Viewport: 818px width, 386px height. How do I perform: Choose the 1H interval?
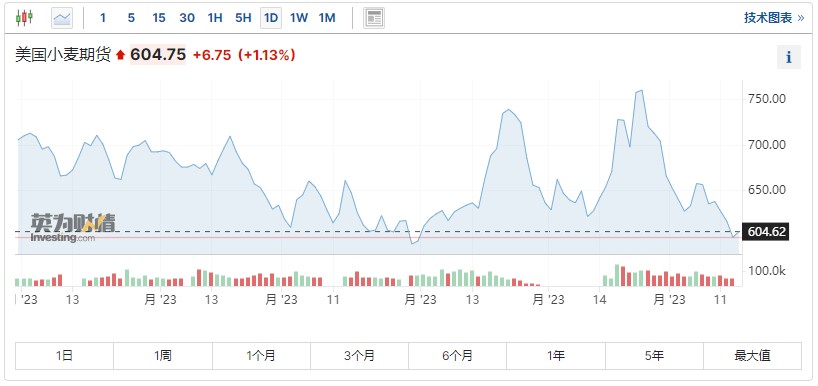215,18
